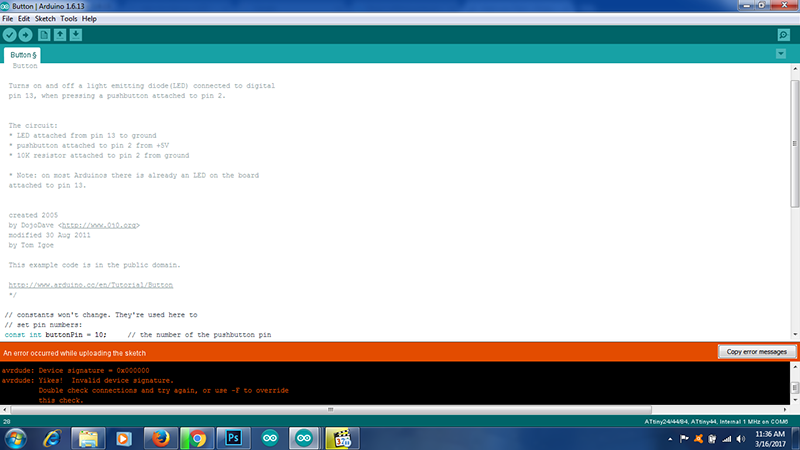The height and width of the screenshot is (450, 800).
Task: Open Windows Media Player from taskbar
Action: (124, 439)
